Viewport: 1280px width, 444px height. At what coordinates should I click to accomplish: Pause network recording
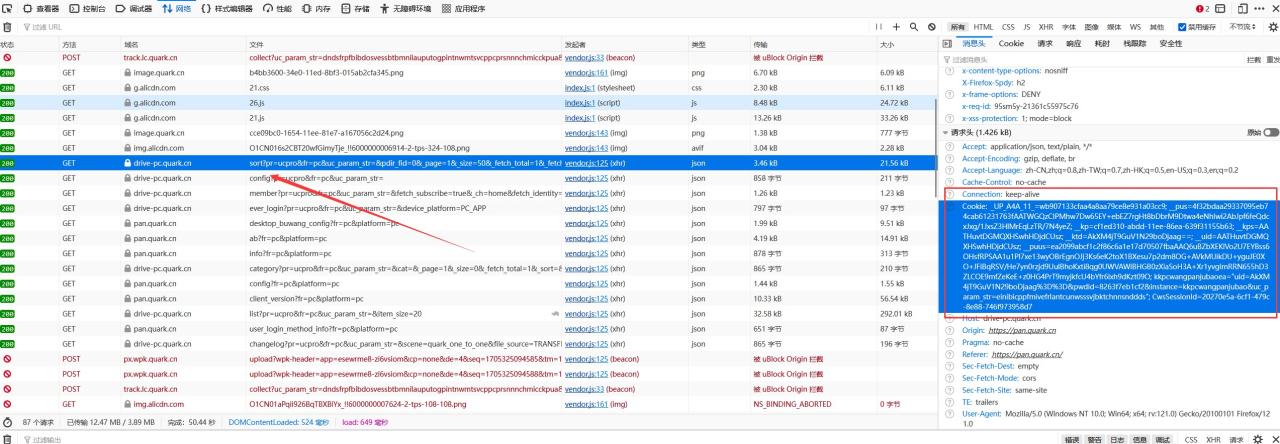point(878,27)
